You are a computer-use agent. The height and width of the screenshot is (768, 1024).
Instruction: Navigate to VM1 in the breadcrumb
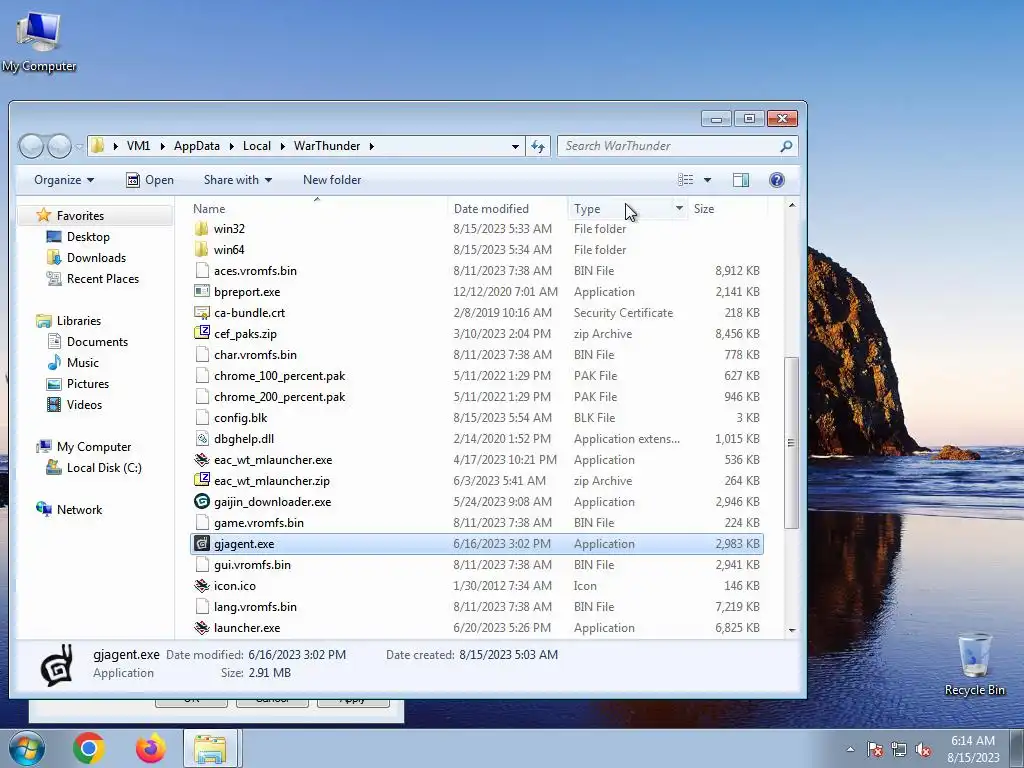pyautogui.click(x=138, y=146)
